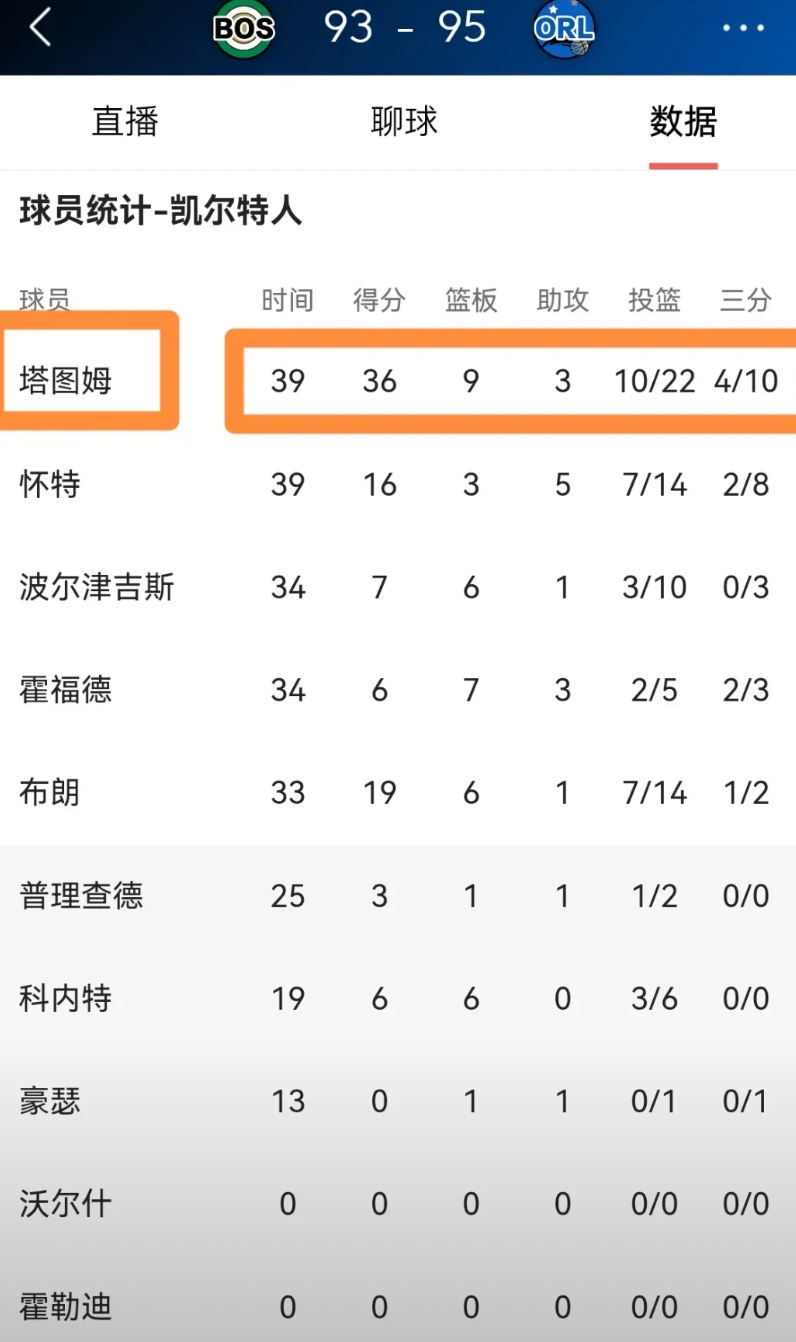This screenshot has width=796, height=1342.
Task: Select player 波尔津吉斯 row
Action: tap(398, 587)
